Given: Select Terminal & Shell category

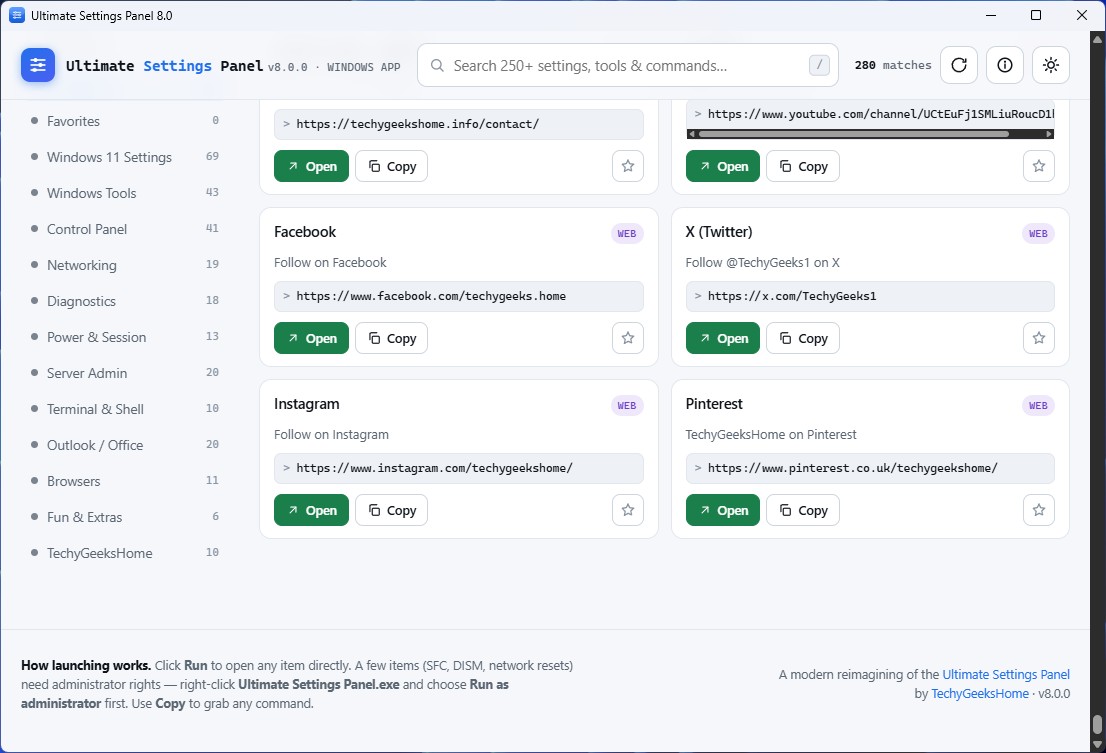Looking at the screenshot, I should 125,408.
